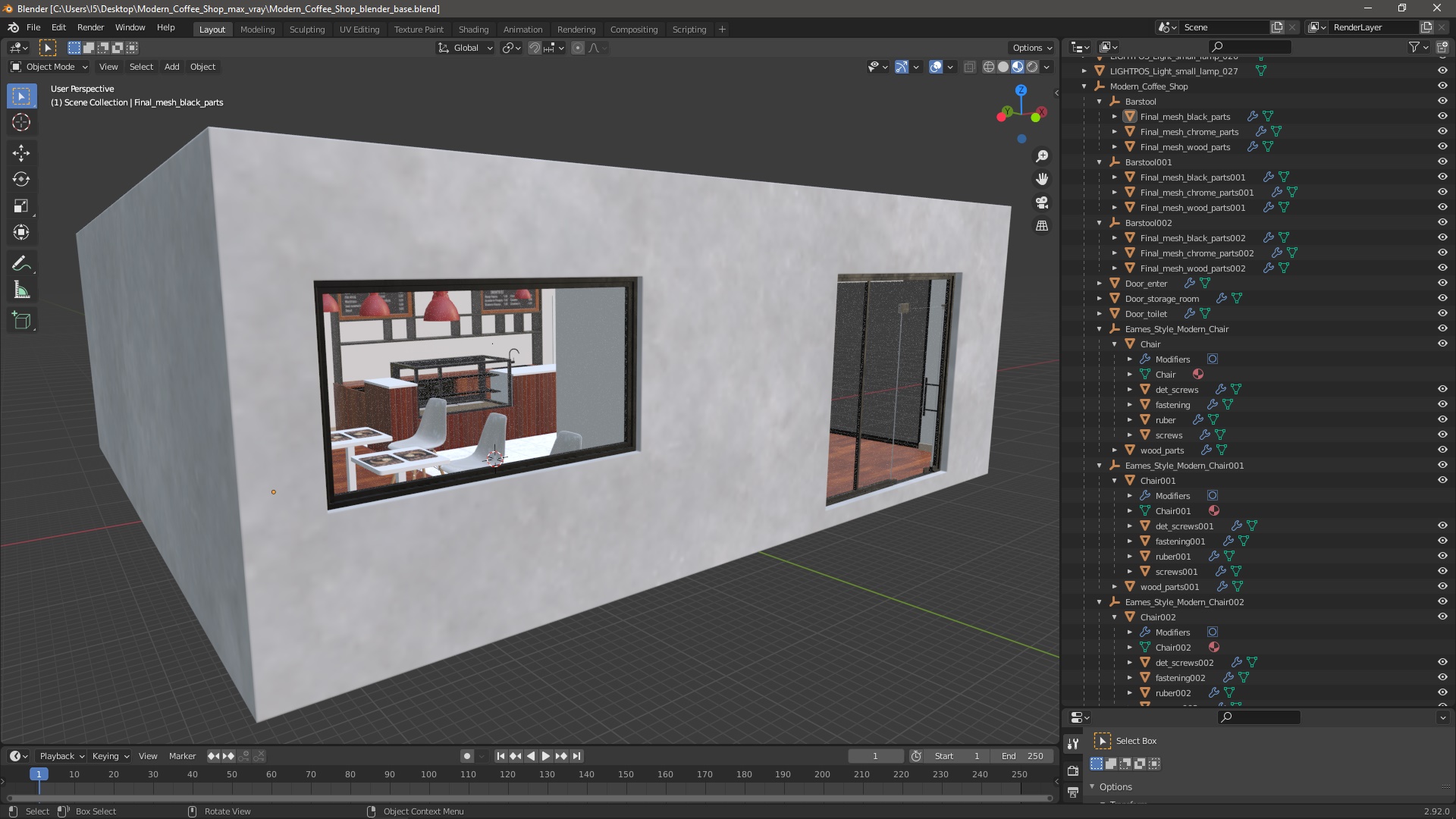Jump to timeline start frame
Viewport: 1456px width, 819px height.
pos(500,756)
